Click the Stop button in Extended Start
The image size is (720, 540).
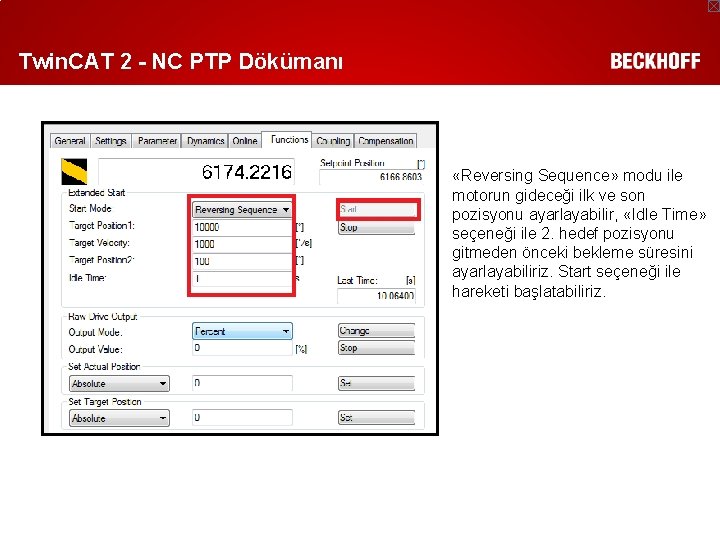coord(377,227)
